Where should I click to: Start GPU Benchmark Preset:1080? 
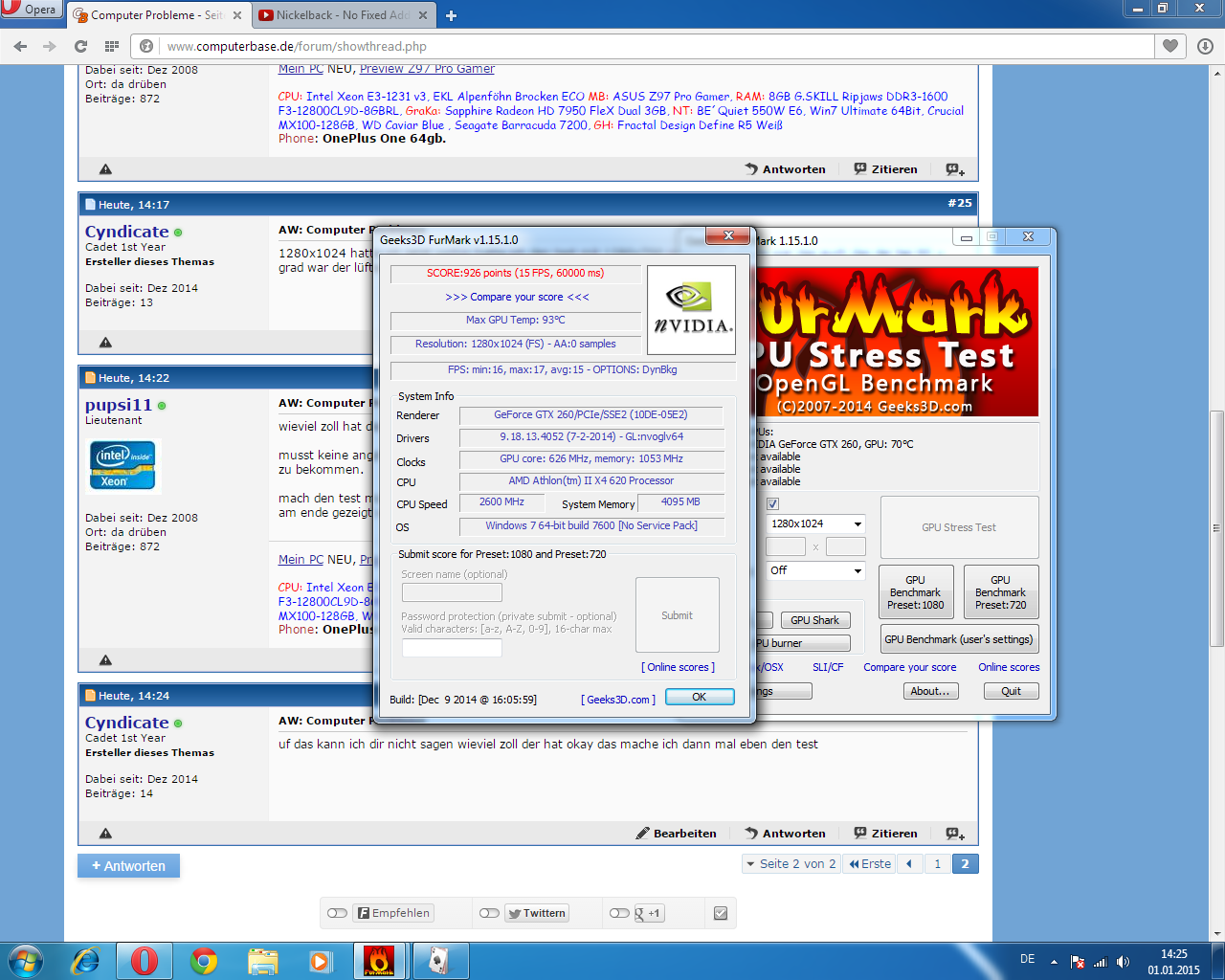(x=916, y=592)
